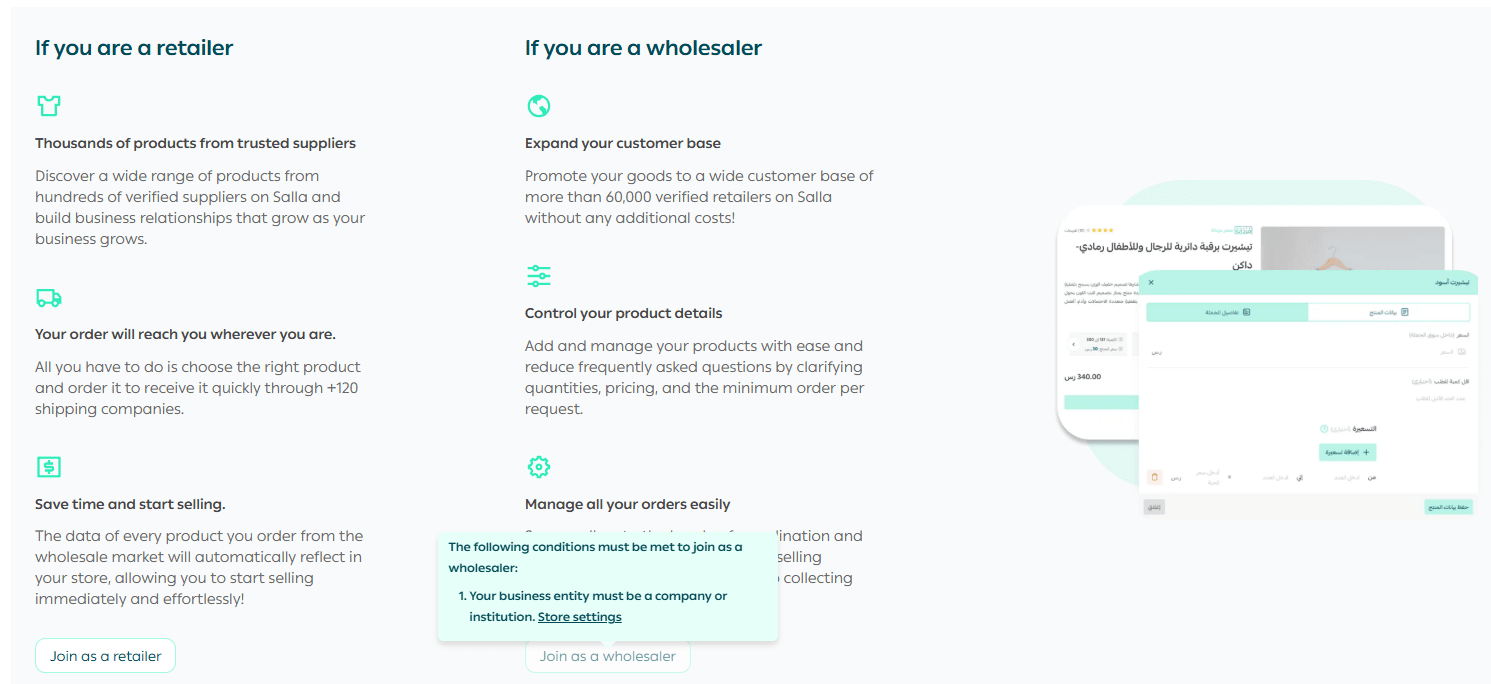Click the red trash icon in the pricing row
Viewport: 1491px width, 684px height.
pos(1154,477)
